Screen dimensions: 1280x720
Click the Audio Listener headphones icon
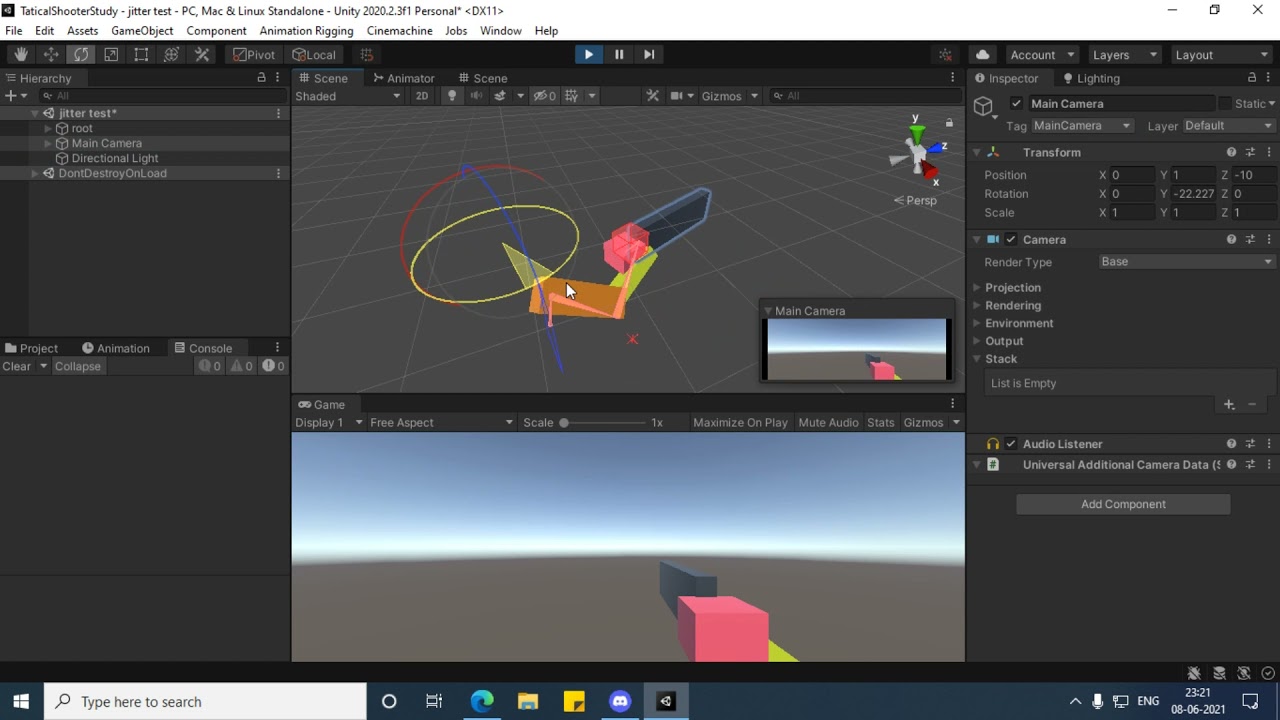point(993,444)
